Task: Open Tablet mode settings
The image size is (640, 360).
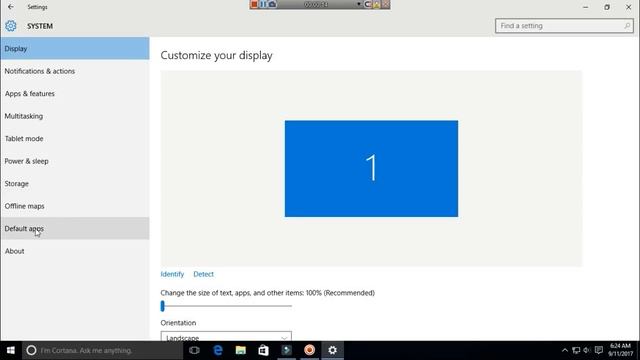Action: tap(75, 138)
